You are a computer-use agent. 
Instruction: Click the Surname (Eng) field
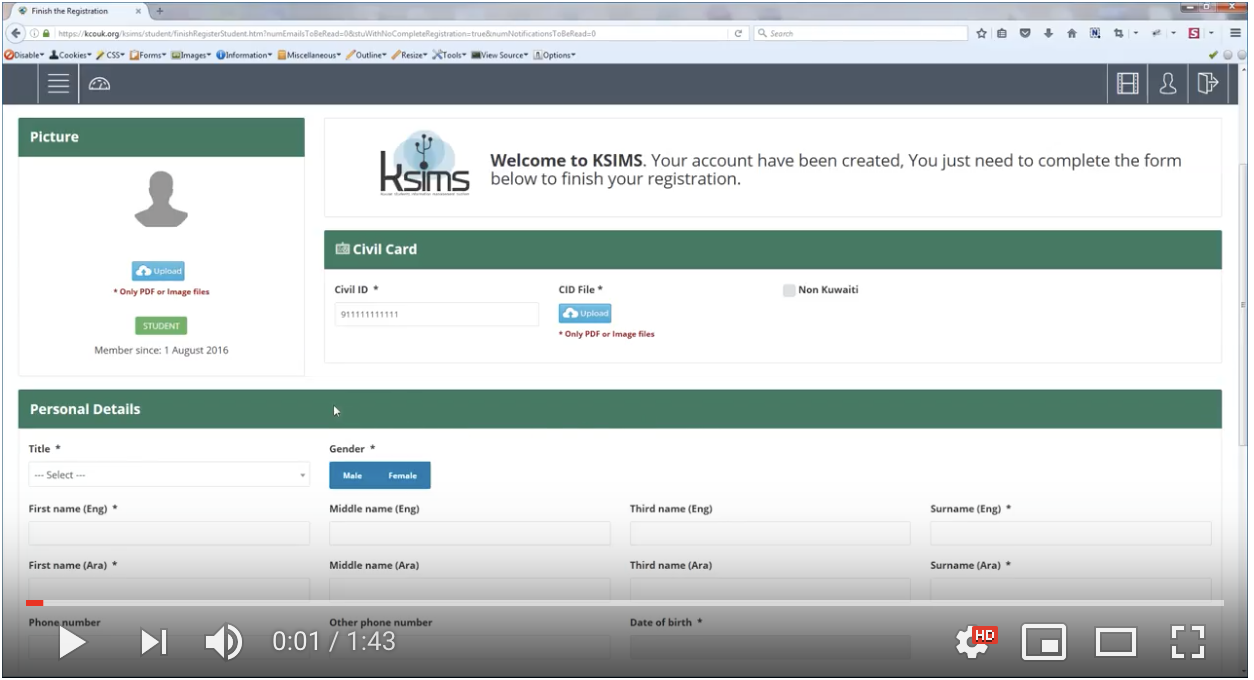click(1071, 533)
